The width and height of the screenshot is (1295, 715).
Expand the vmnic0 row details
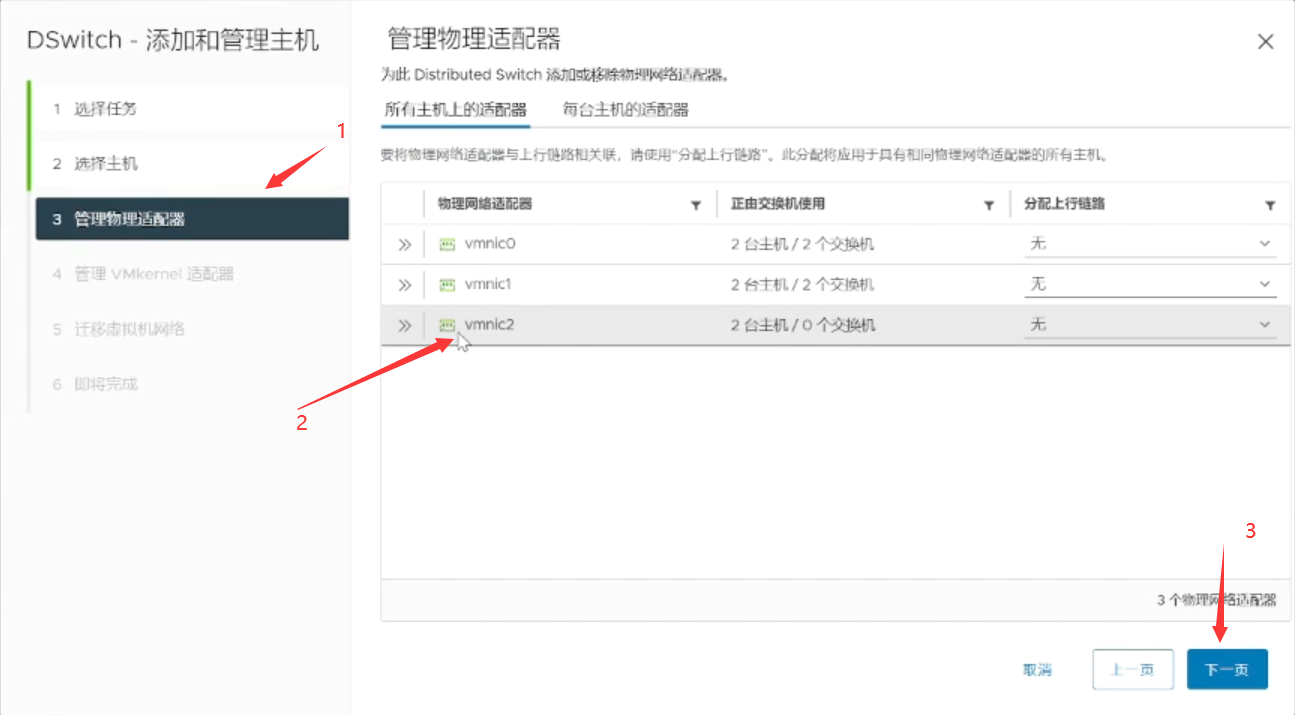click(404, 244)
